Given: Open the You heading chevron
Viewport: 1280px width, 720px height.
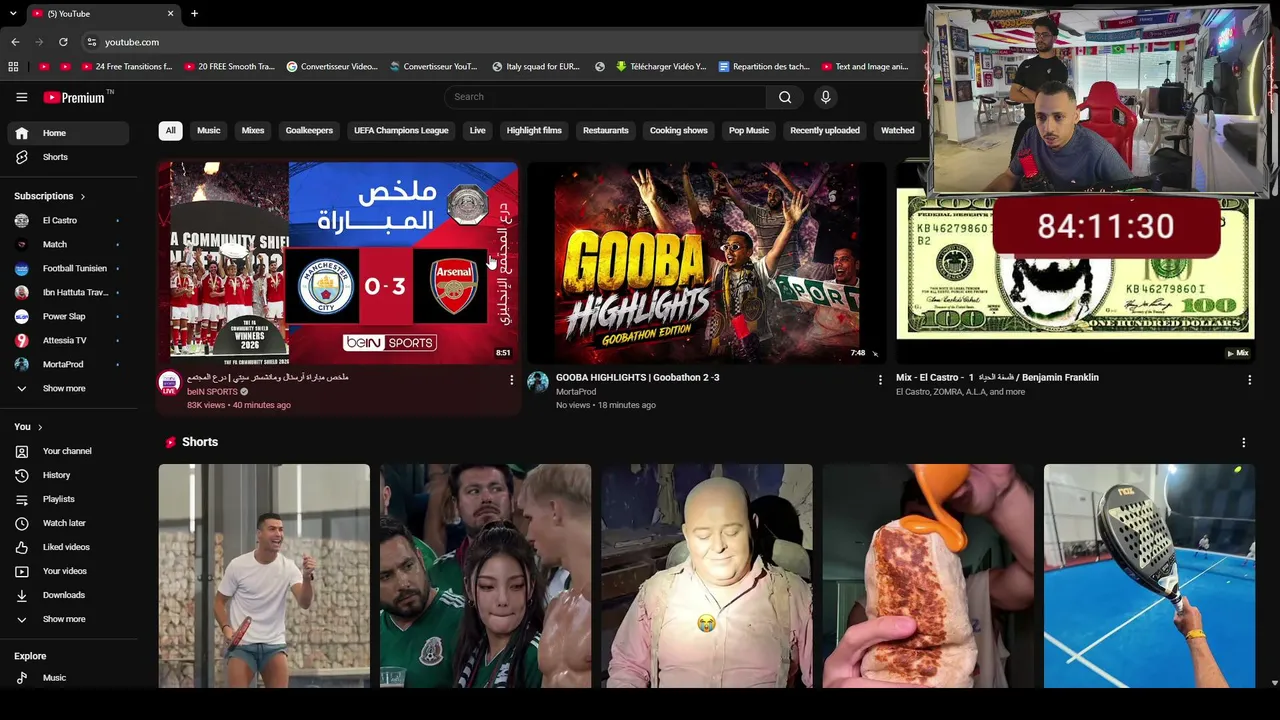Looking at the screenshot, I should [40, 427].
